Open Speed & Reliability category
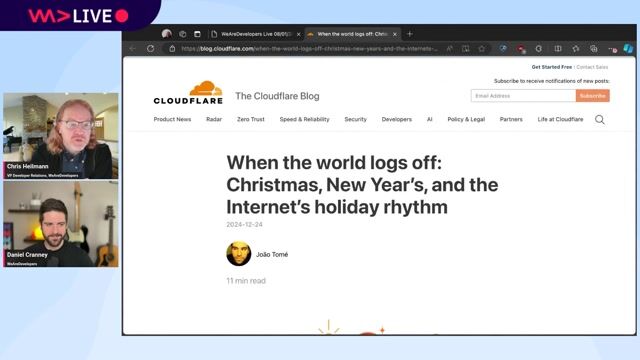This screenshot has height=360, width=640. tap(304, 119)
